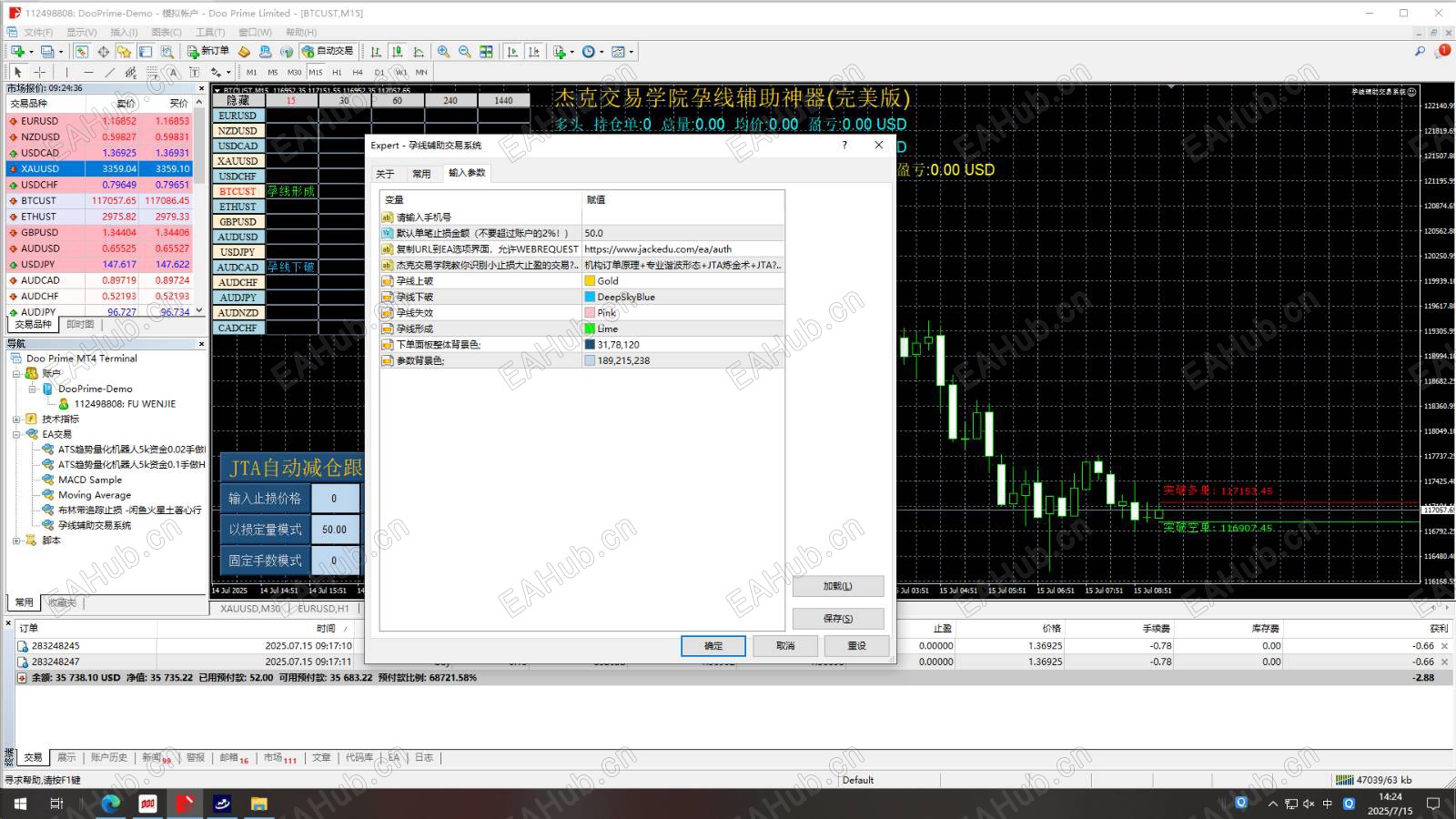Open the indicators list dropdown arrow
Viewport: 1456px width, 819px height.
pos(571,52)
